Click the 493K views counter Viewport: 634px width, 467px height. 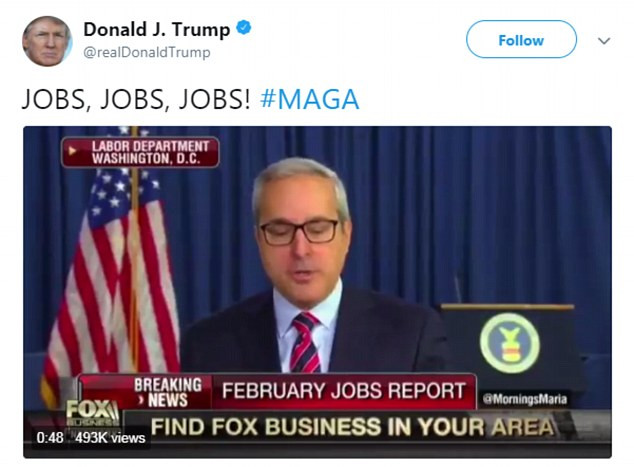coord(110,437)
